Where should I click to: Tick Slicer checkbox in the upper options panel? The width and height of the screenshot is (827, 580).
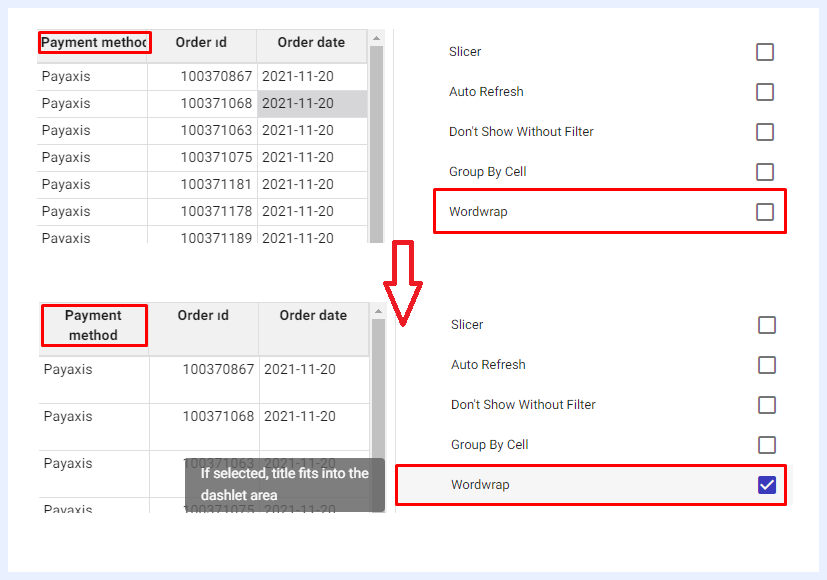click(765, 52)
